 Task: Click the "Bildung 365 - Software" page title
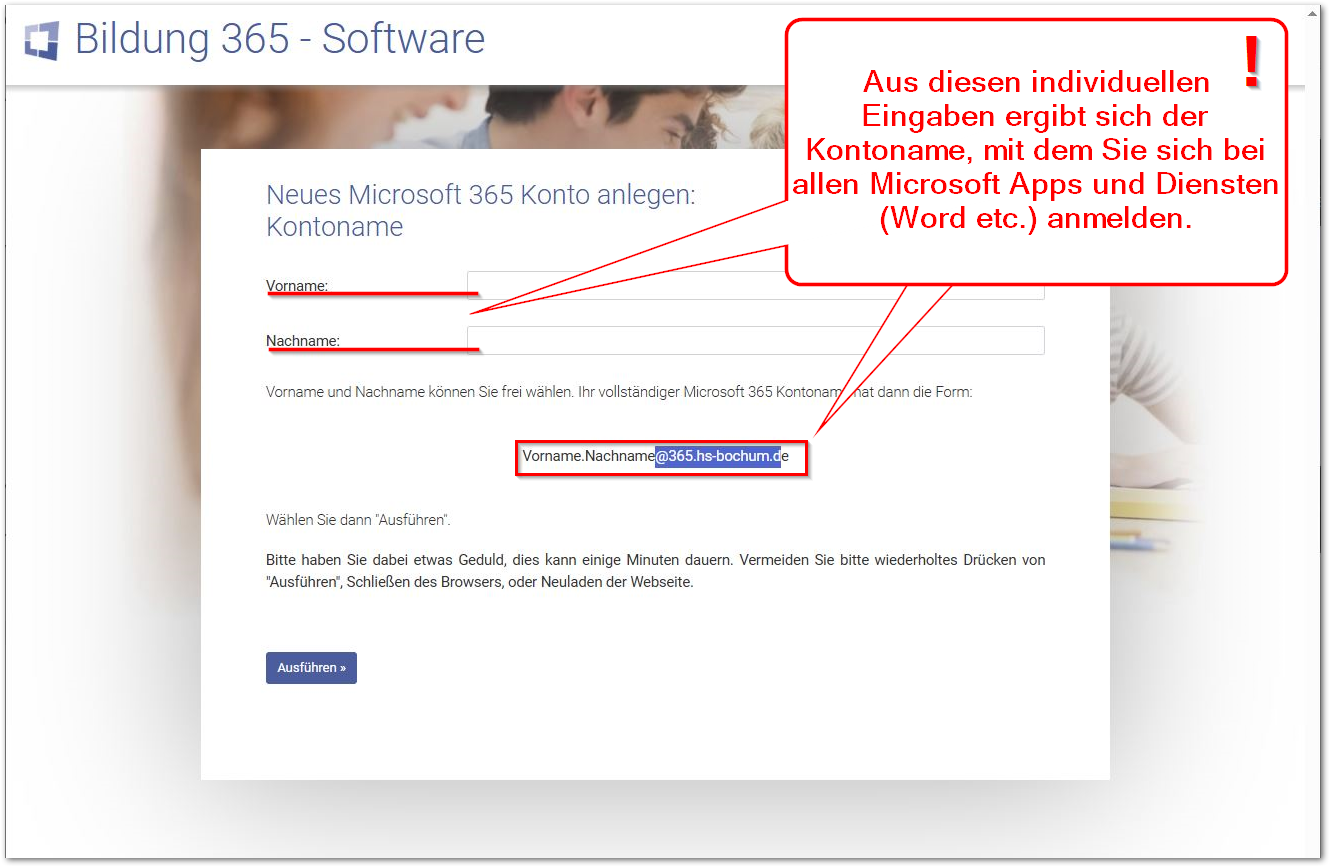point(280,39)
